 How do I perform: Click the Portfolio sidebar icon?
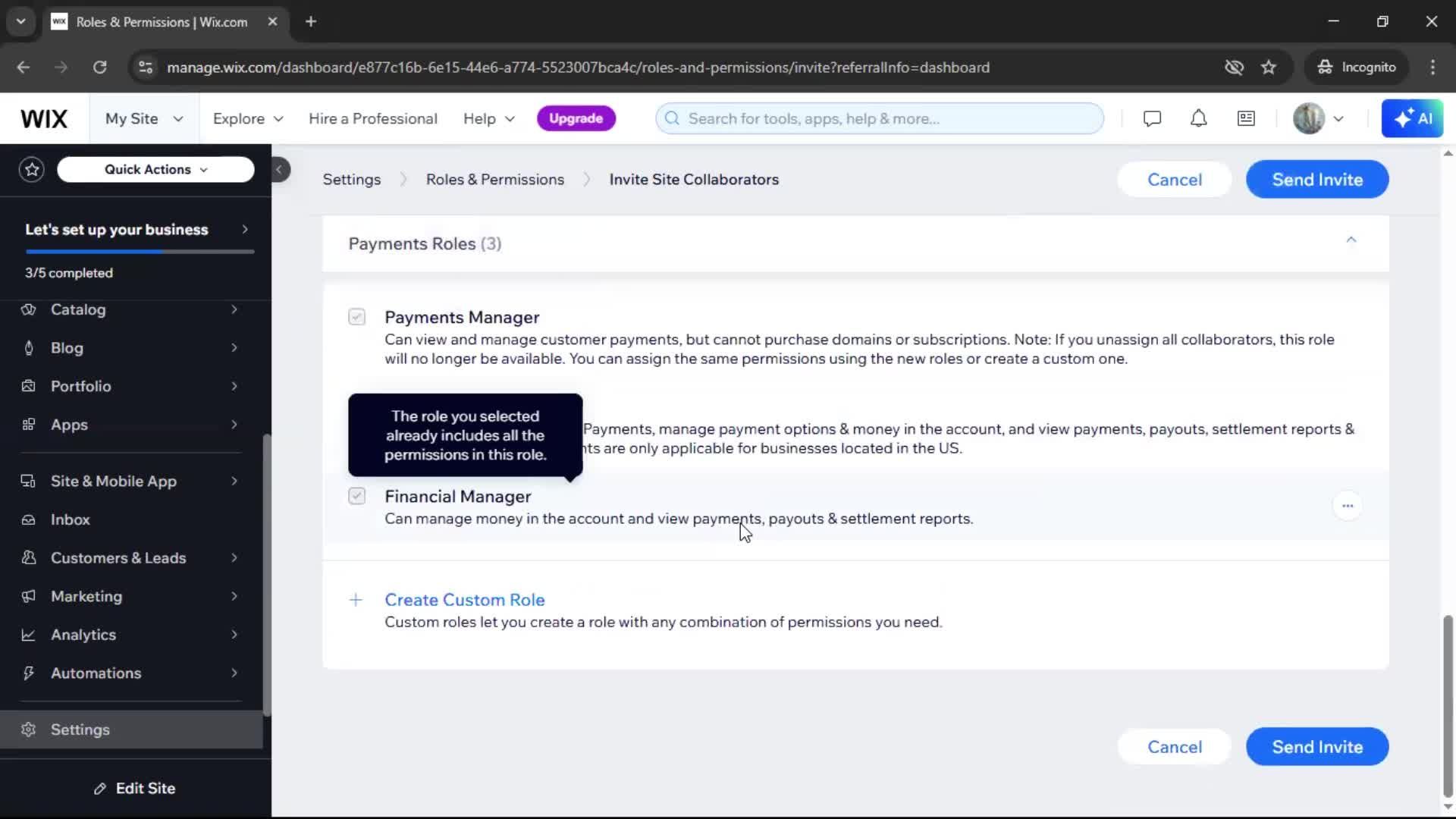click(29, 386)
